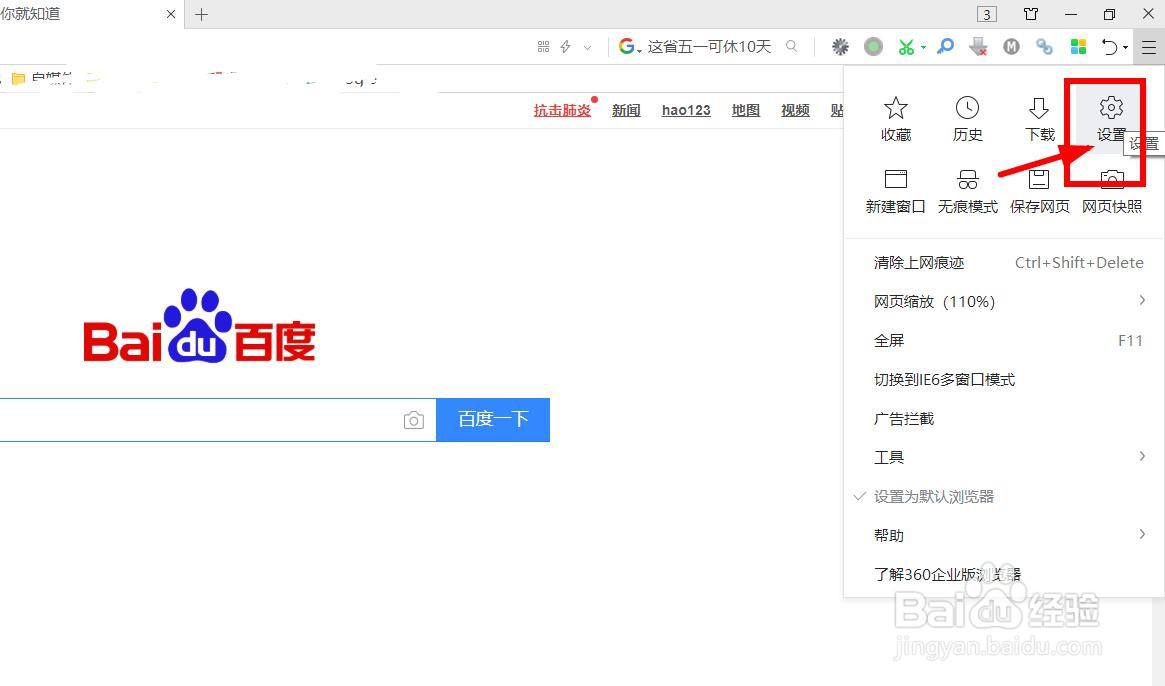Open the 历史 history clock icon
The image size is (1165, 686).
click(967, 109)
